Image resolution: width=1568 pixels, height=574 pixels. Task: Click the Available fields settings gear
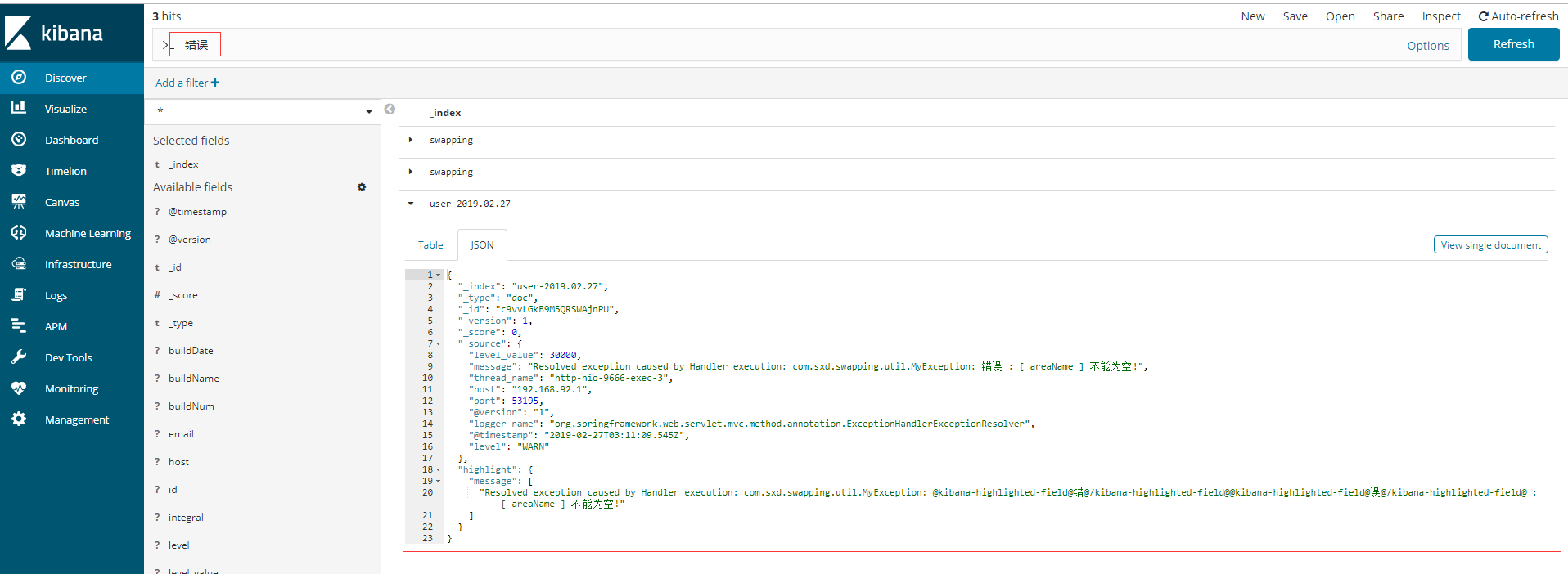[x=362, y=187]
